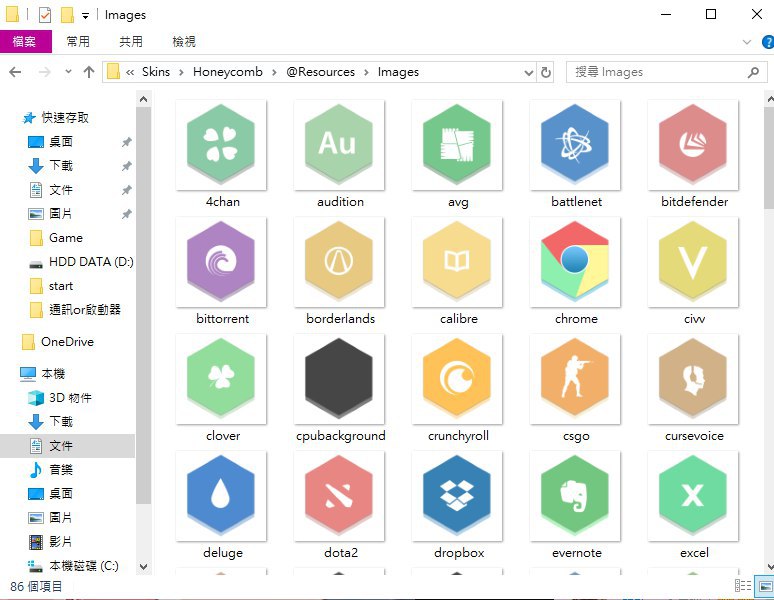Open recent locations dropdown arrow
The image size is (774, 600).
pos(68,72)
